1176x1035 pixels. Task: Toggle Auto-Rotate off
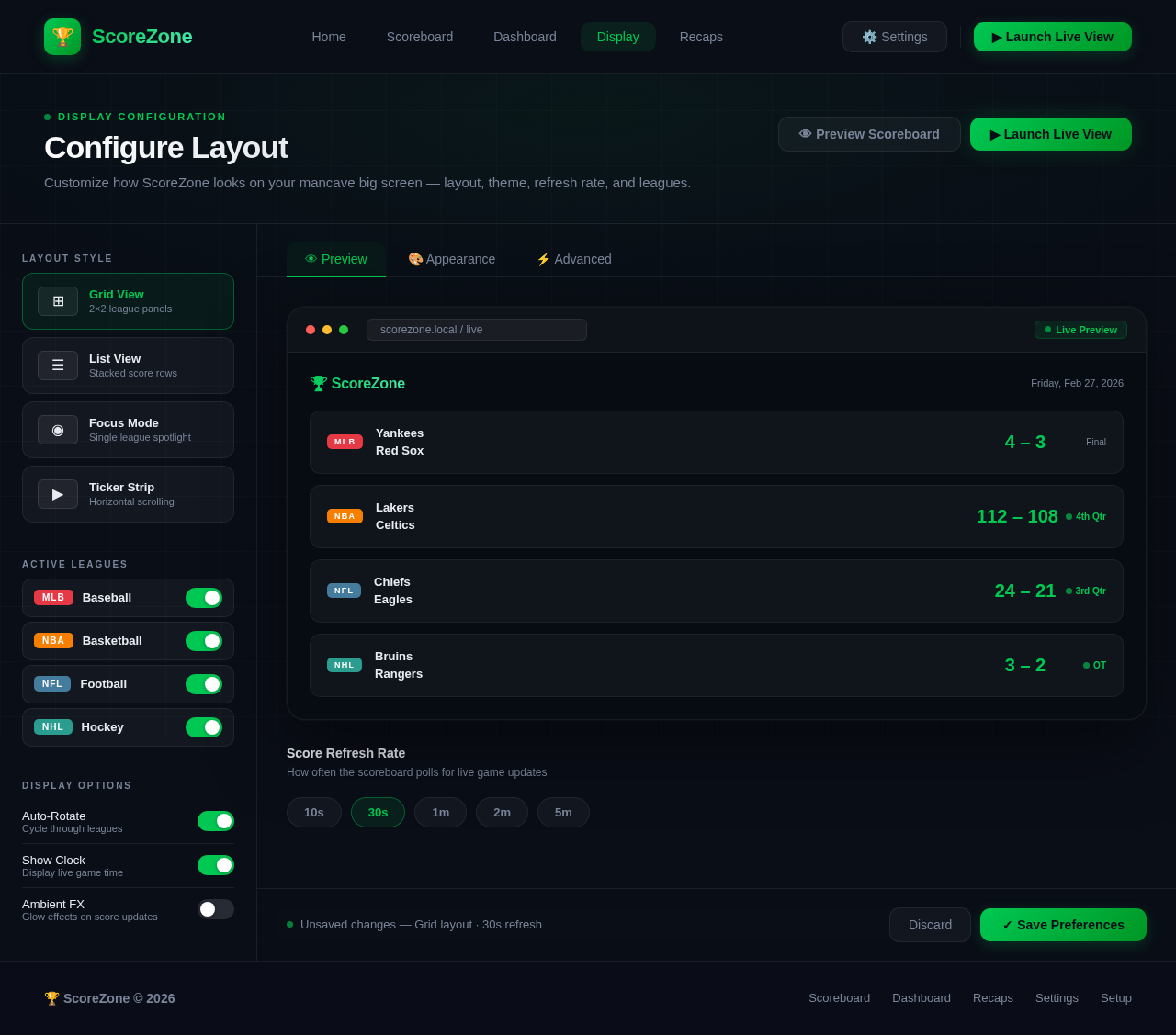(x=216, y=821)
